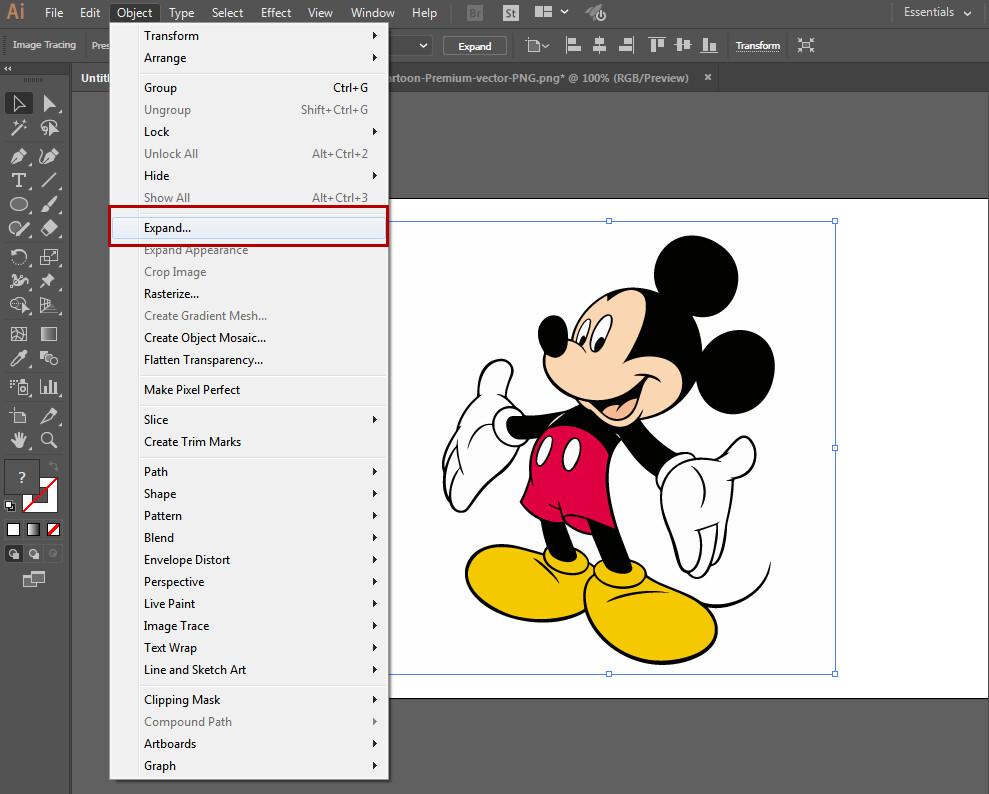Select the Type tool
Viewport: 989px width, 794px height.
click(18, 180)
